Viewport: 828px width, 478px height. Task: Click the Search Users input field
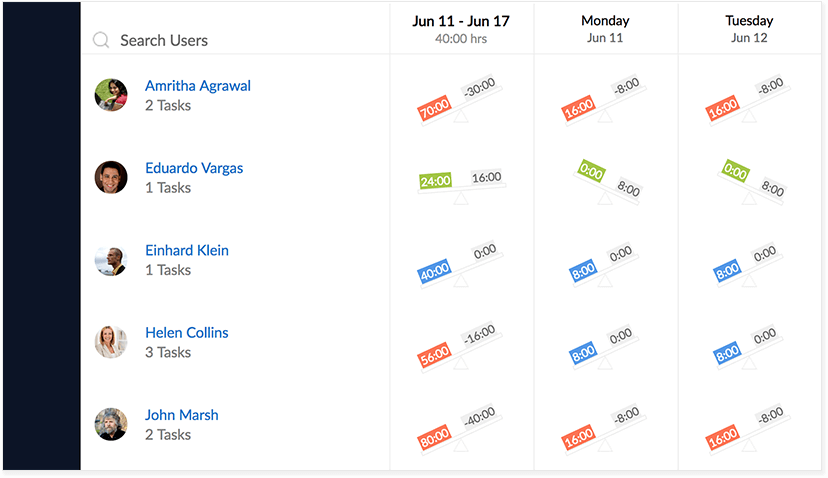(x=235, y=40)
